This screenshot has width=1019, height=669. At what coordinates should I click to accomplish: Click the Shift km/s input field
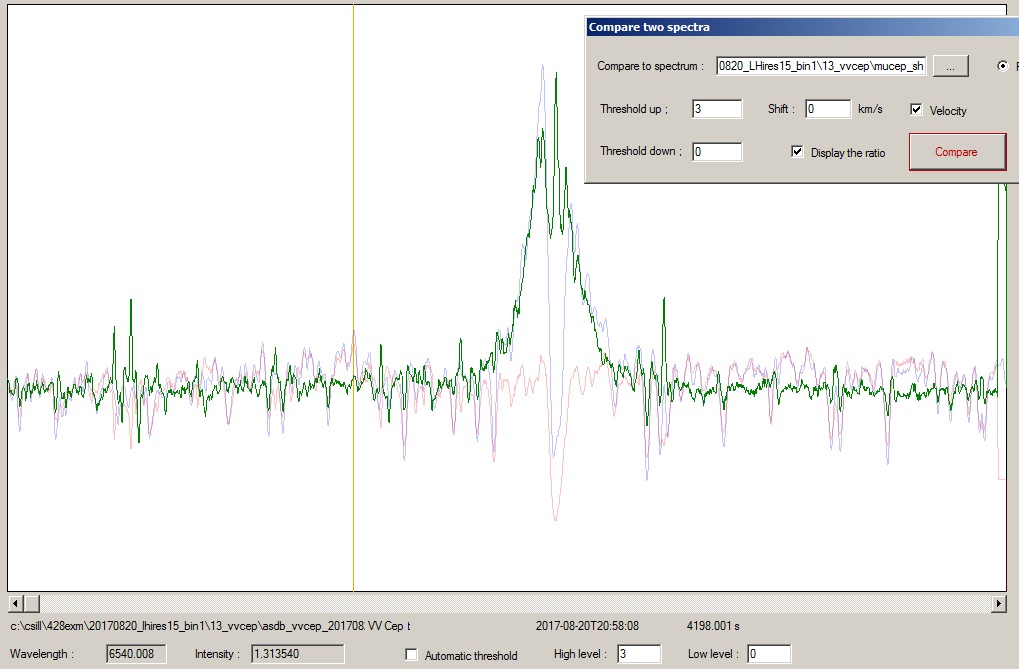827,109
